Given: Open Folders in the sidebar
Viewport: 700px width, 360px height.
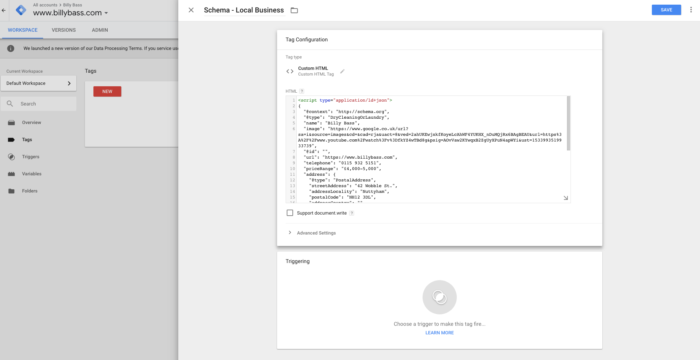Looking at the screenshot, I should point(29,191).
